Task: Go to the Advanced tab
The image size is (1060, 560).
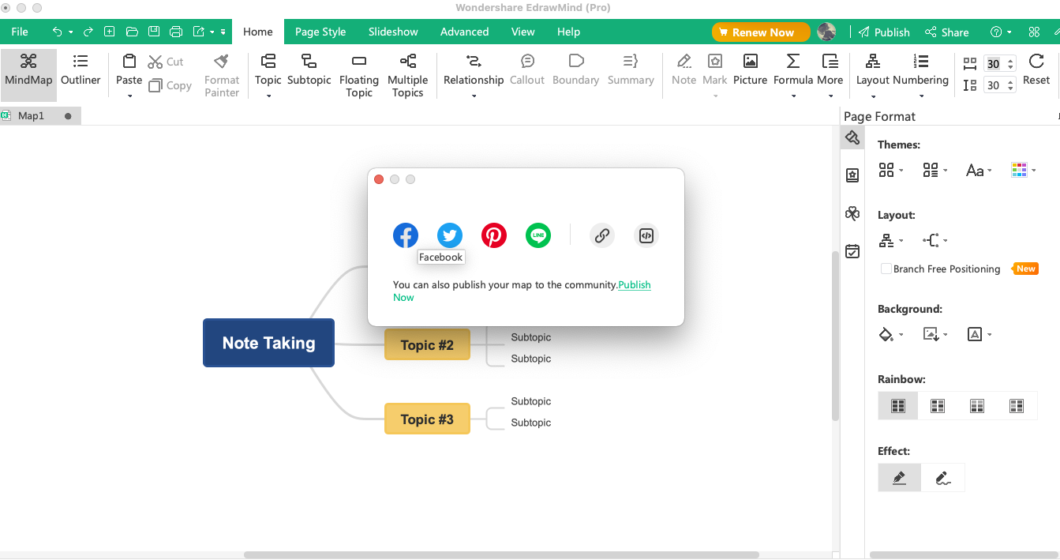Action: tap(464, 32)
